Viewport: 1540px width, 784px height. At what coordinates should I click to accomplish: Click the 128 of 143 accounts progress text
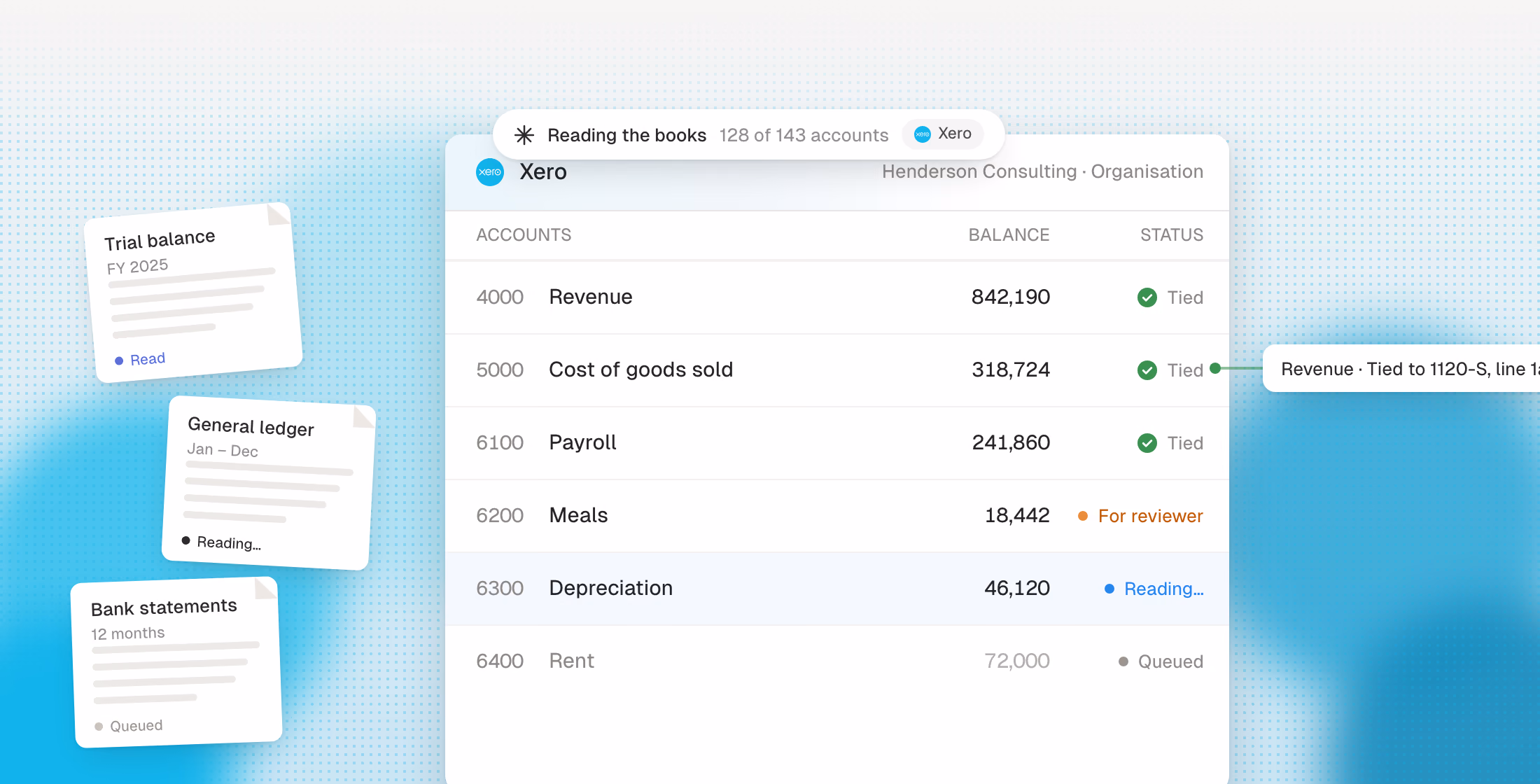coord(804,135)
